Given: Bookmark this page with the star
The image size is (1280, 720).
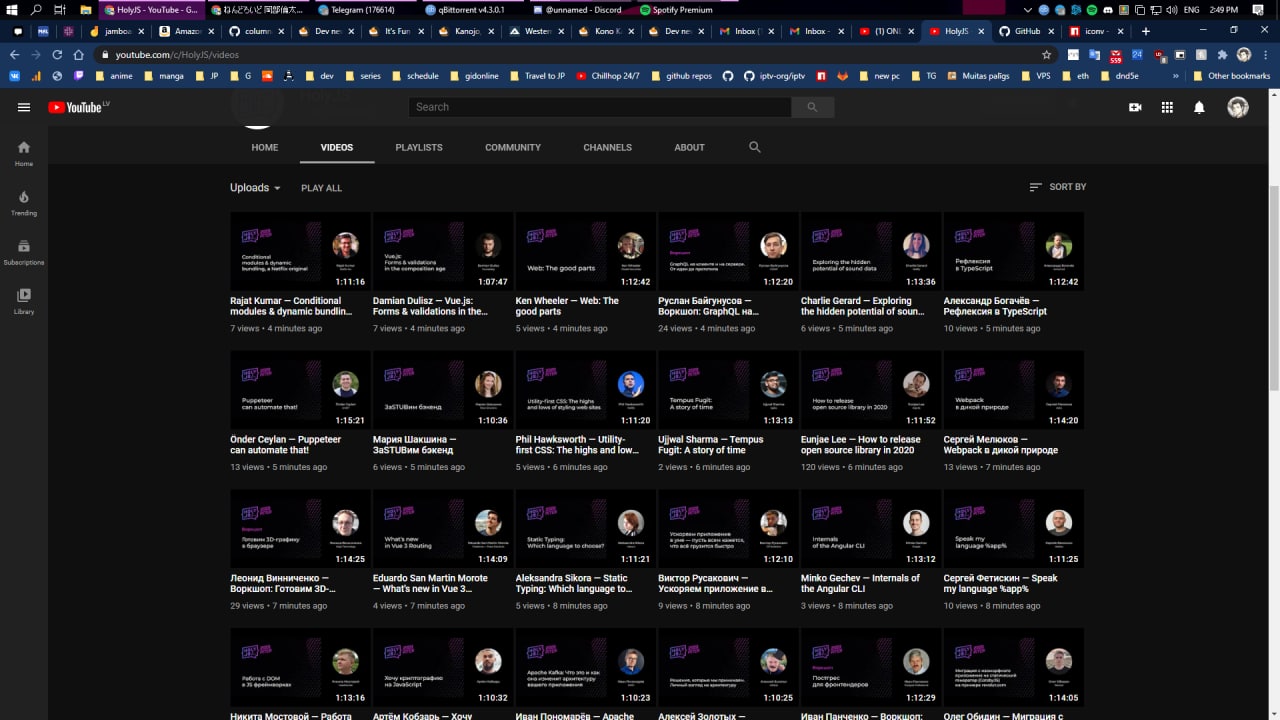Looking at the screenshot, I should (1046, 55).
